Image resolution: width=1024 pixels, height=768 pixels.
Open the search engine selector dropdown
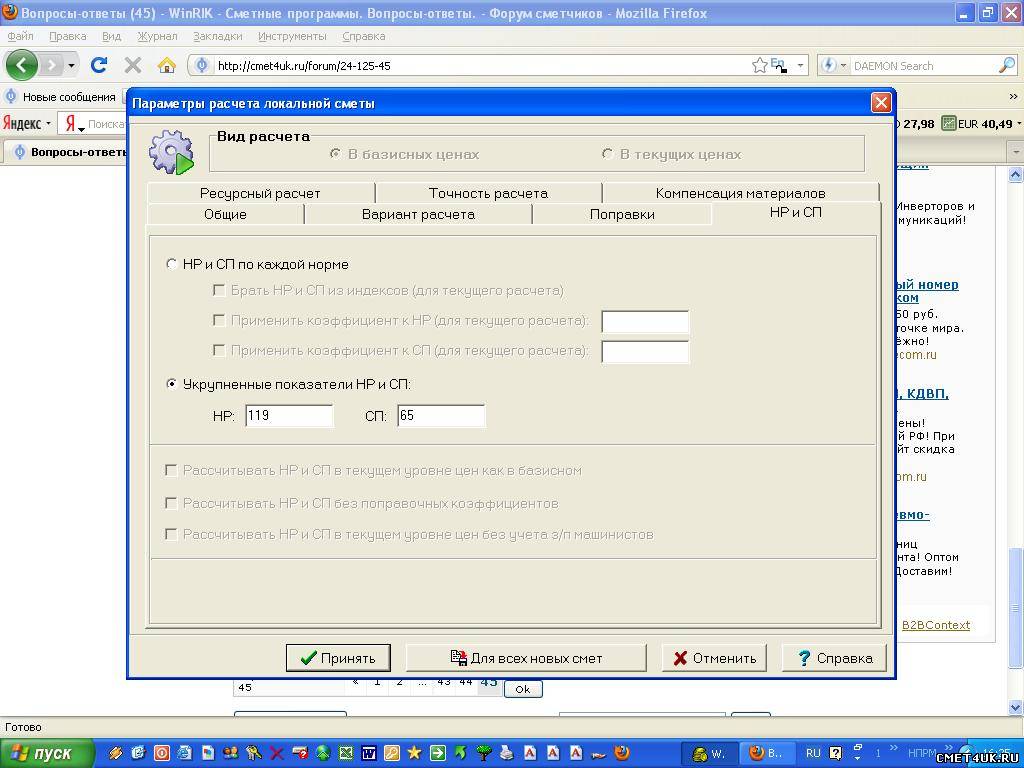843,65
